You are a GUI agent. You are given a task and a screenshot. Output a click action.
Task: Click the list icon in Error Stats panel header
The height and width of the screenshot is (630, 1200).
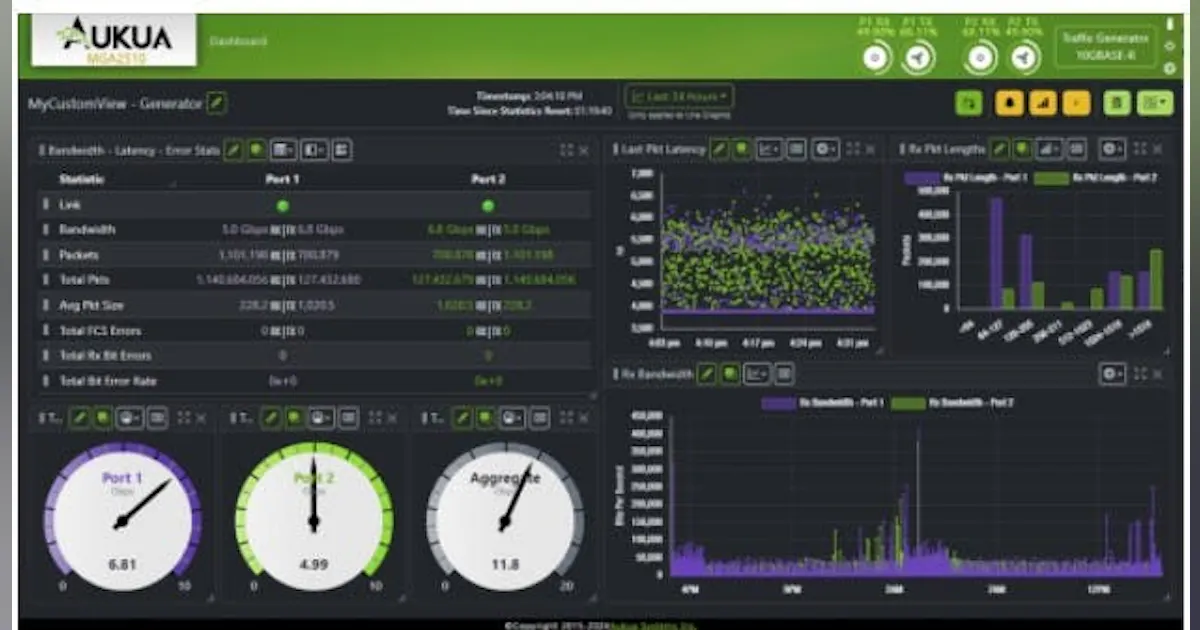pyautogui.click(x=342, y=150)
